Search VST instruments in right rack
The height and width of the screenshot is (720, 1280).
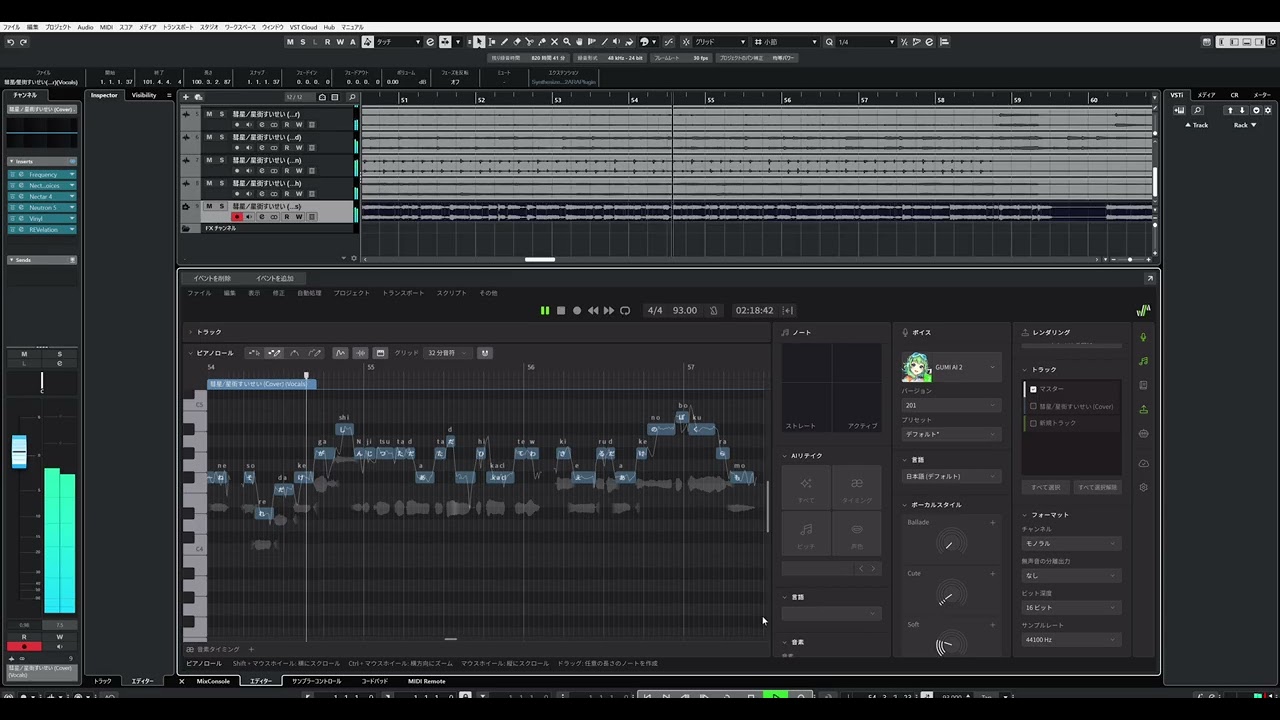[x=1198, y=110]
